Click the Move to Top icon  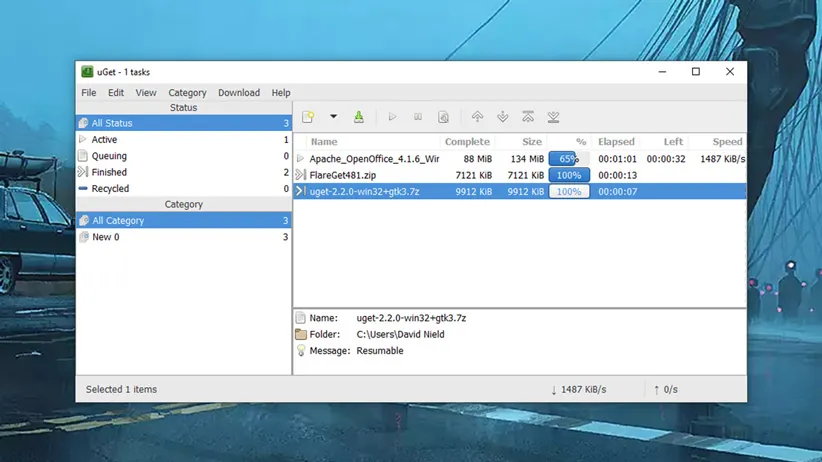528,117
